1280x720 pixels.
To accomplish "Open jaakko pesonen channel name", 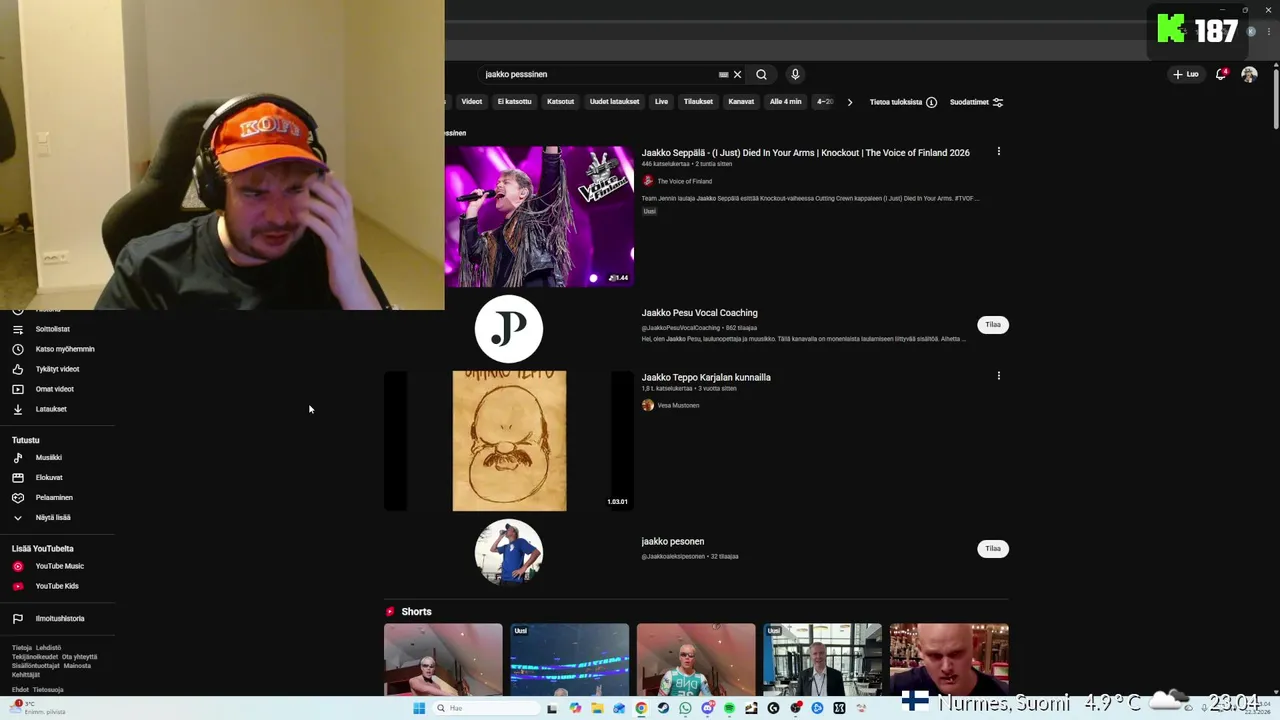I will (673, 541).
